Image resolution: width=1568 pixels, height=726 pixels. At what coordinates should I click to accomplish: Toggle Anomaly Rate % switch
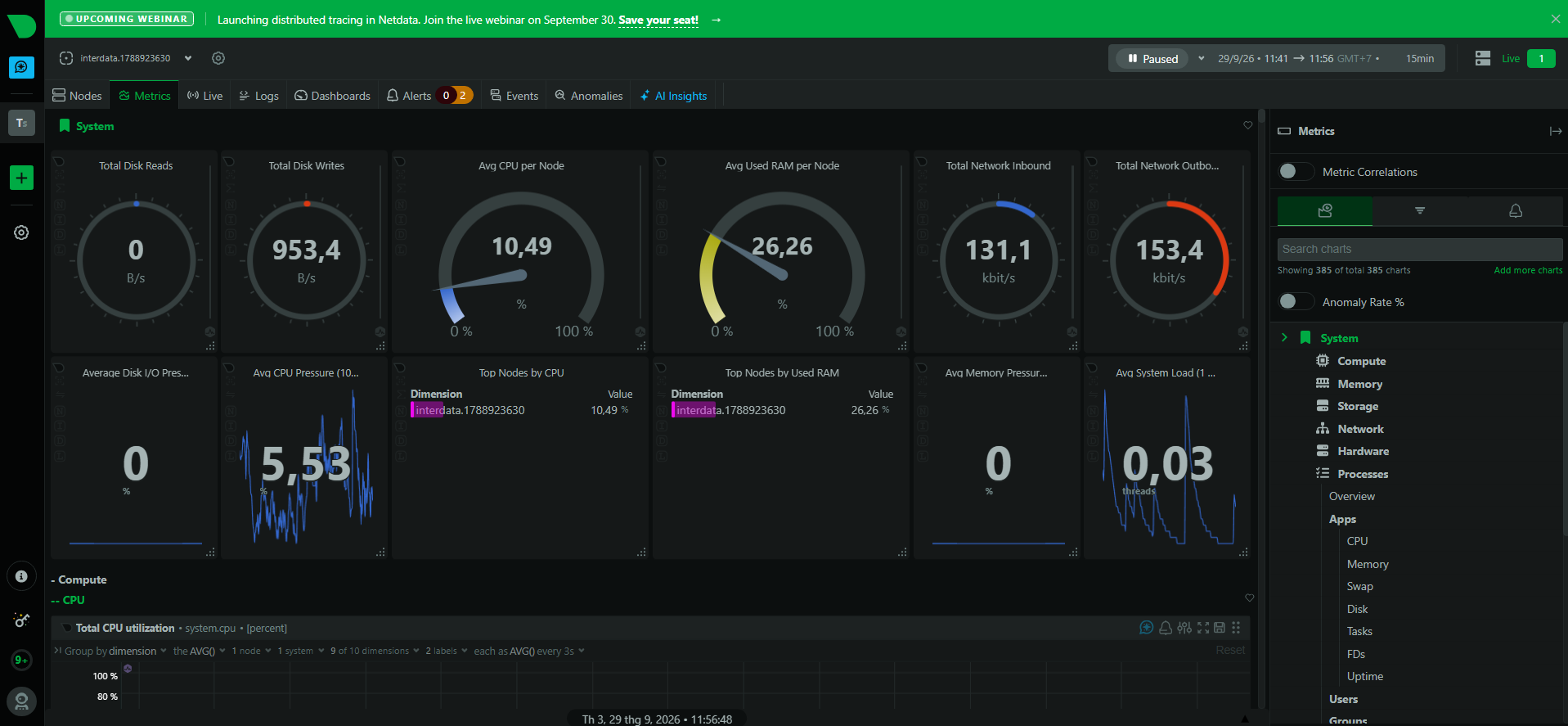coord(1296,301)
